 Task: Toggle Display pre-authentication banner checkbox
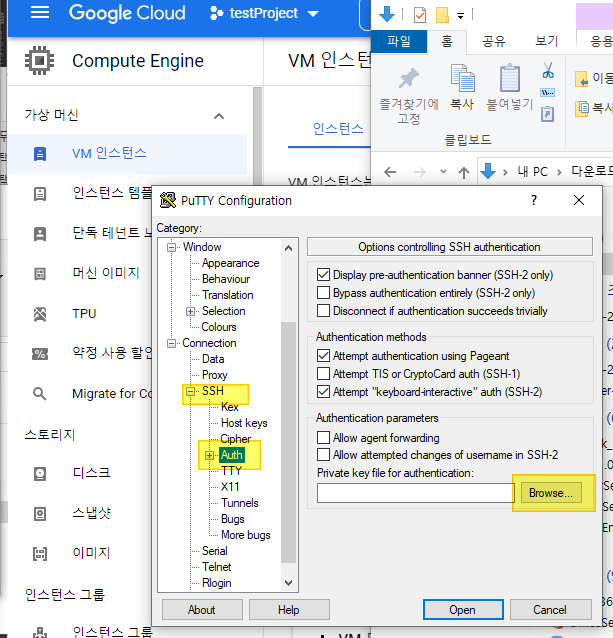tap(323, 275)
